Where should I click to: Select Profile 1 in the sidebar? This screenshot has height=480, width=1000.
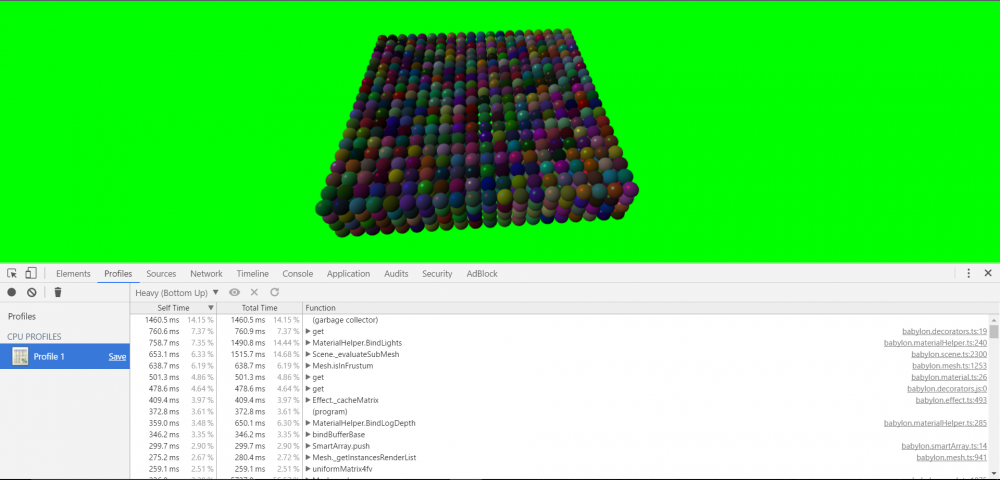pyautogui.click(x=65, y=356)
